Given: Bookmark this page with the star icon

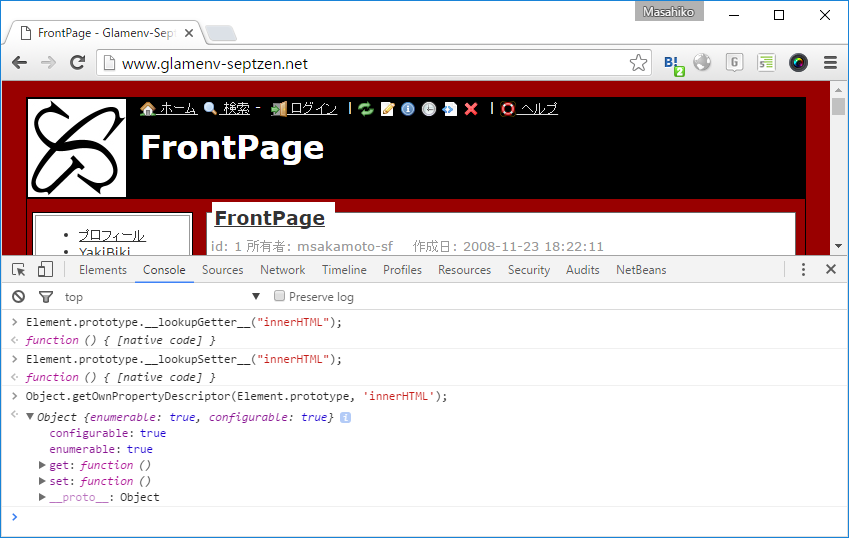Looking at the screenshot, I should [638, 63].
